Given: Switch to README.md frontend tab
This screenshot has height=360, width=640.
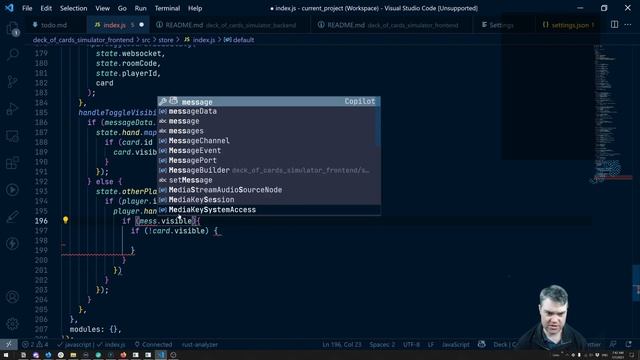Looking at the screenshot, I should click(391, 25).
